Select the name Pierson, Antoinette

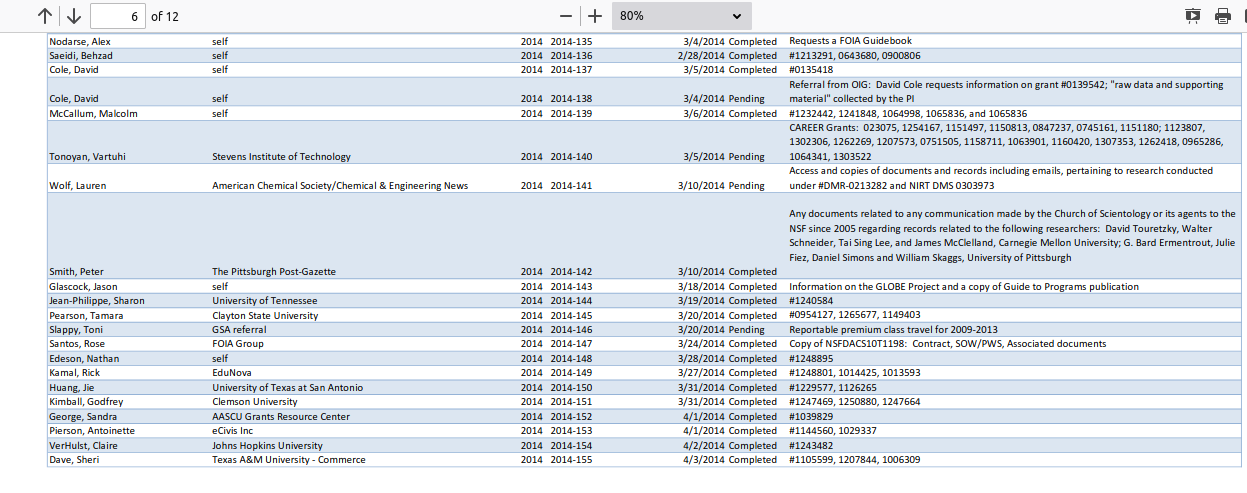[92, 431]
